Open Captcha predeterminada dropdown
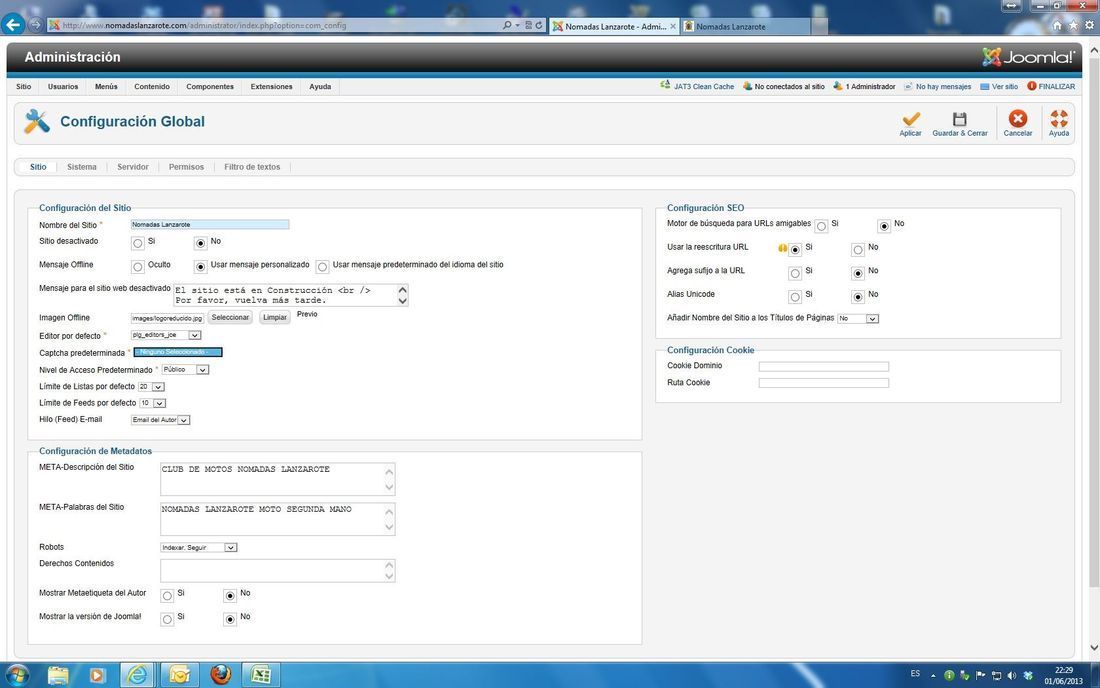Image resolution: width=1100 pixels, height=688 pixels. coord(178,352)
